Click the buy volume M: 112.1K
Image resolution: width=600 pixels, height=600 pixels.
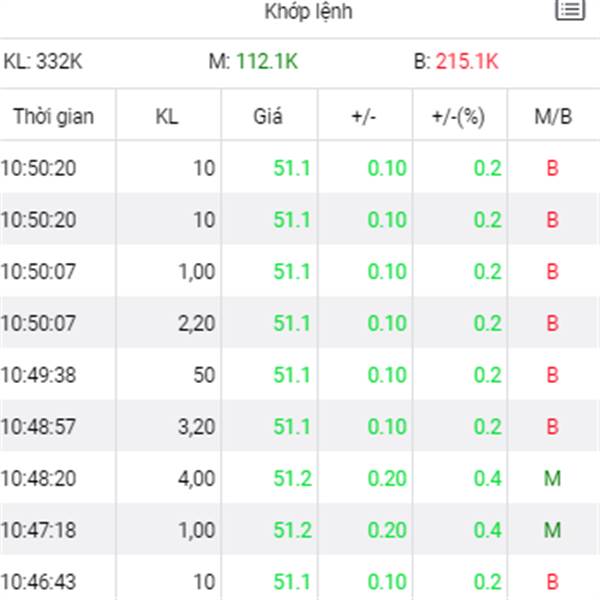pyautogui.click(x=253, y=61)
